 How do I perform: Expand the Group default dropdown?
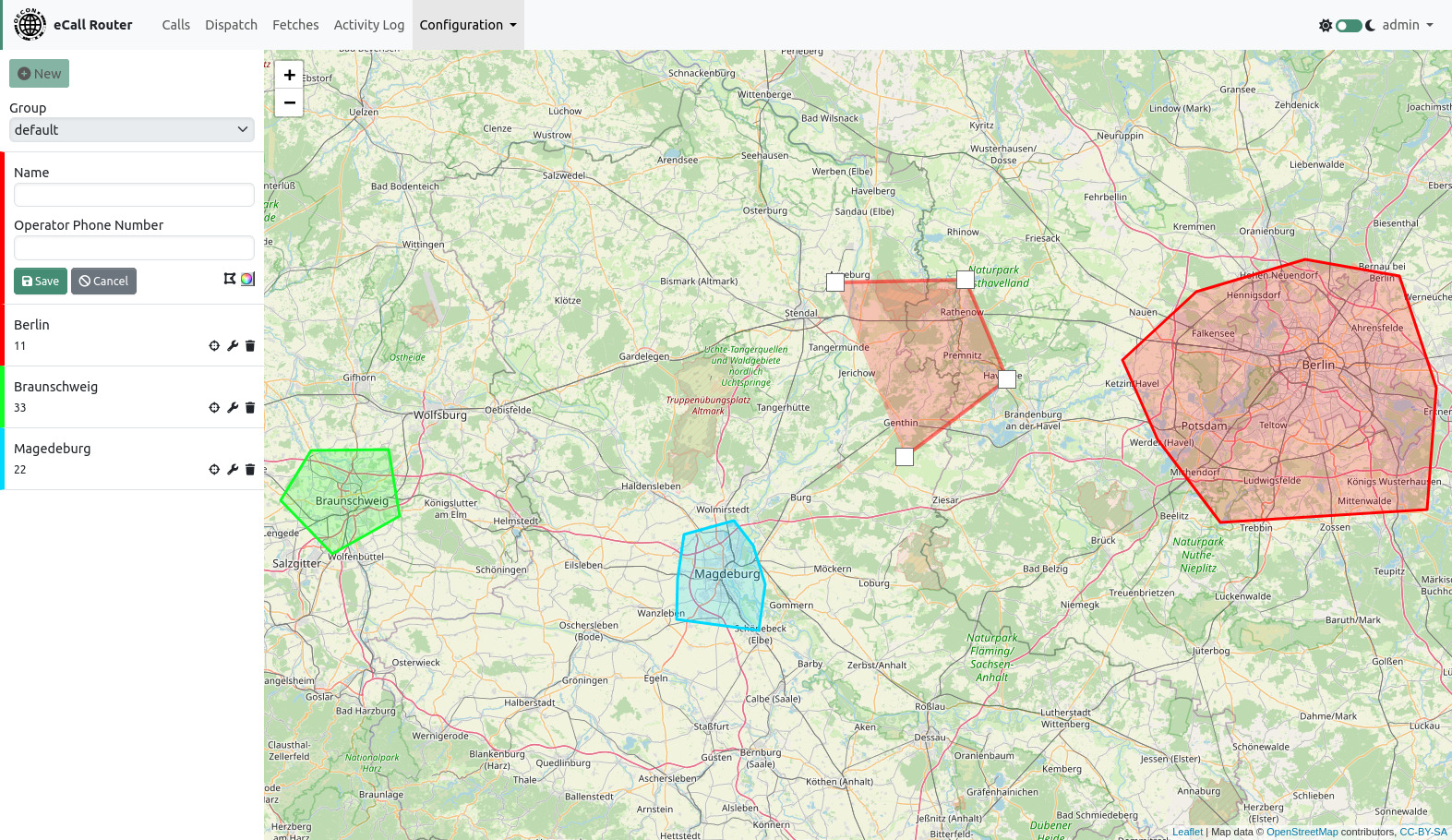coord(132,130)
